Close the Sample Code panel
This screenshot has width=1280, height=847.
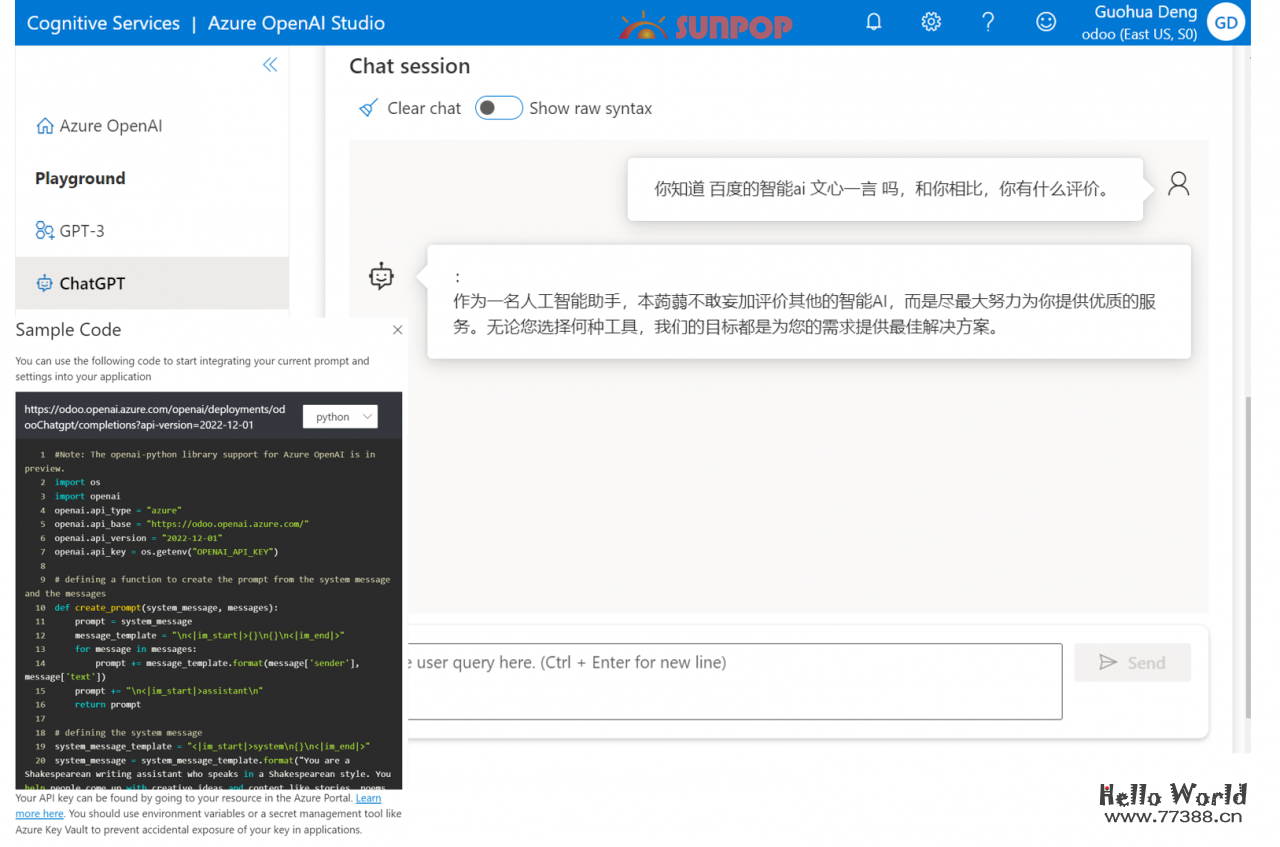(397, 329)
